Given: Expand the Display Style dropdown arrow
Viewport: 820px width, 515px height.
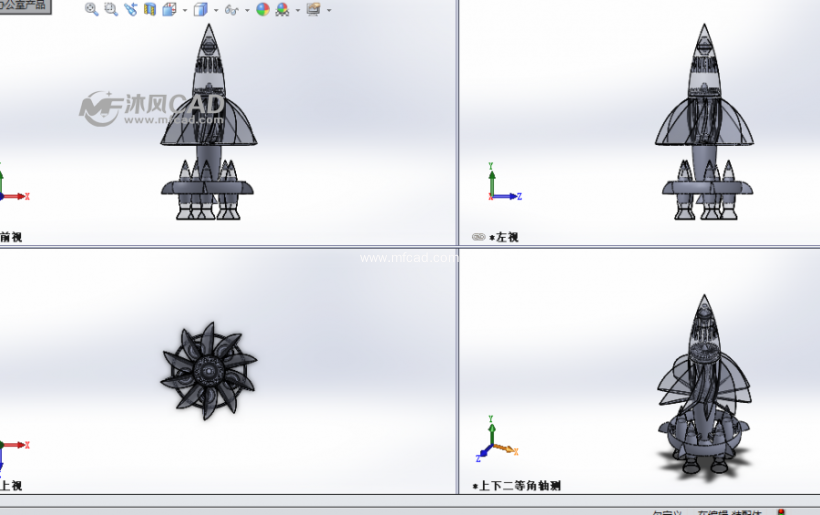Looking at the screenshot, I should (x=216, y=10).
